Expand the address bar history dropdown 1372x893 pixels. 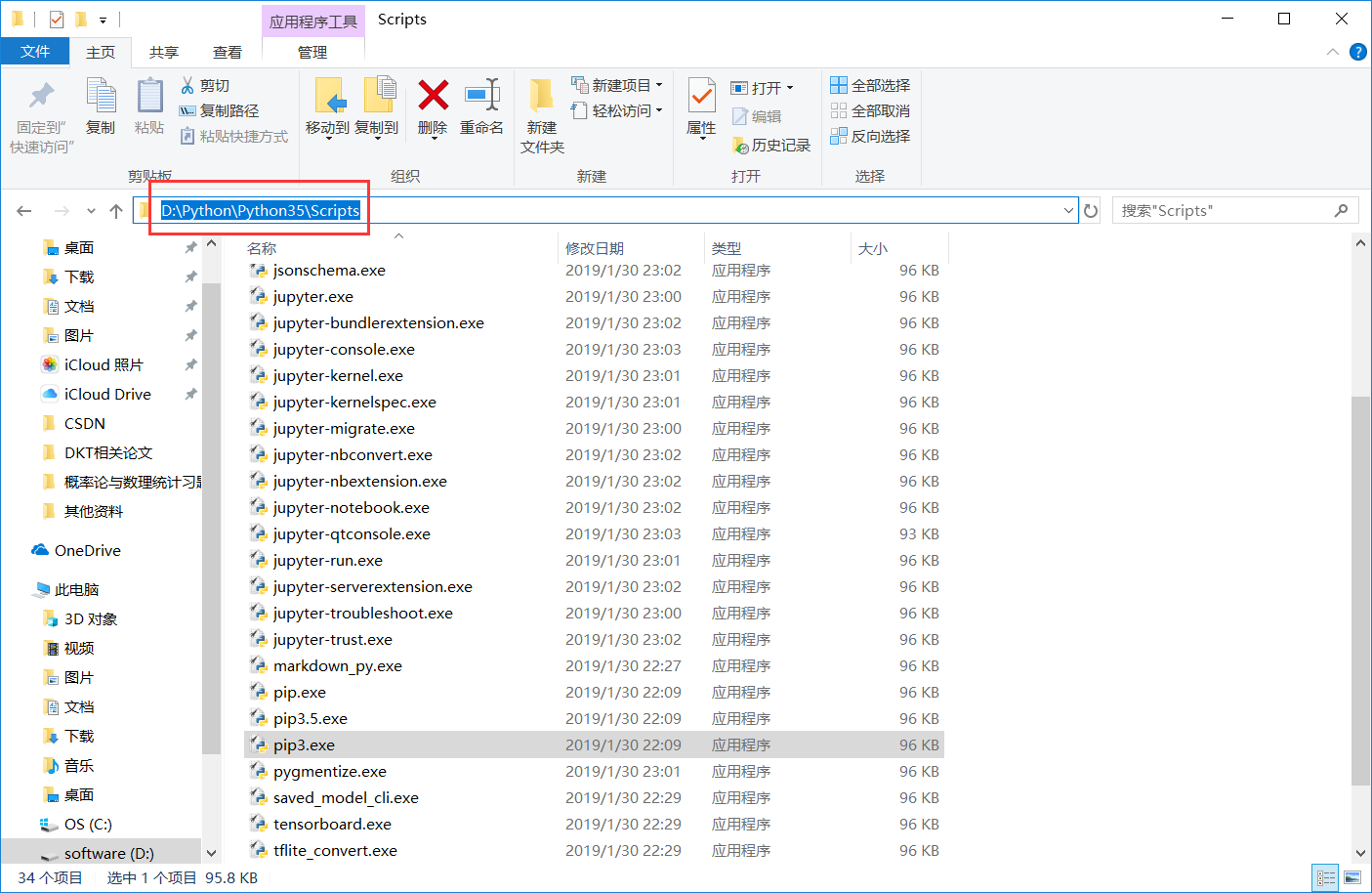pyautogui.click(x=1068, y=211)
